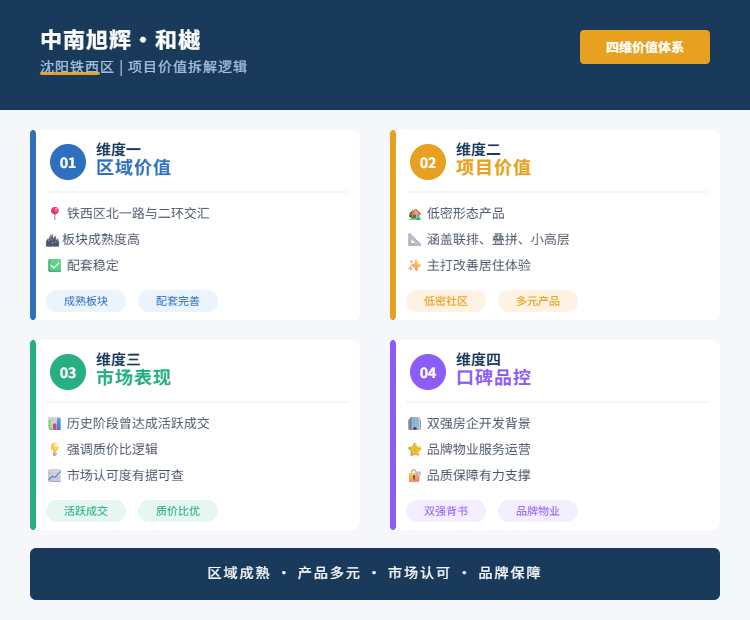Click the orange 02 number badge
The image size is (750, 620).
tap(428, 162)
